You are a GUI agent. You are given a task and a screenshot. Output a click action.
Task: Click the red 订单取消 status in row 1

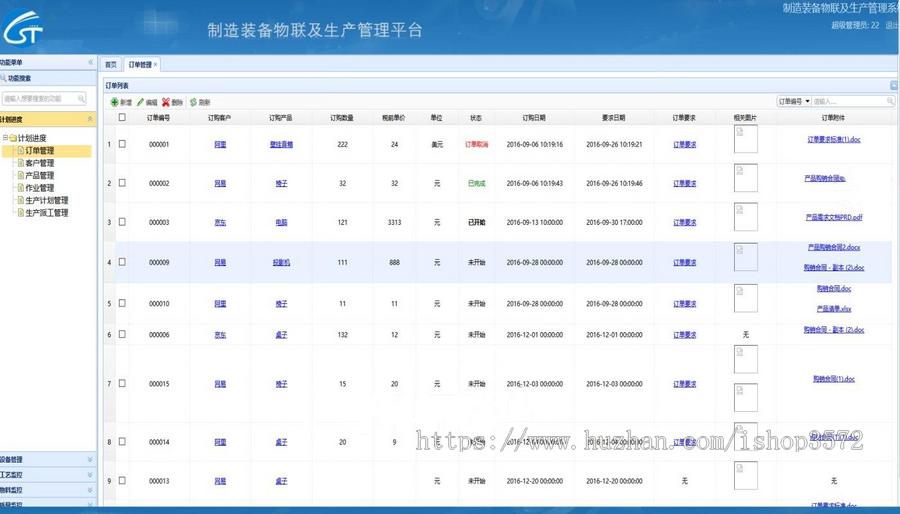[476, 145]
